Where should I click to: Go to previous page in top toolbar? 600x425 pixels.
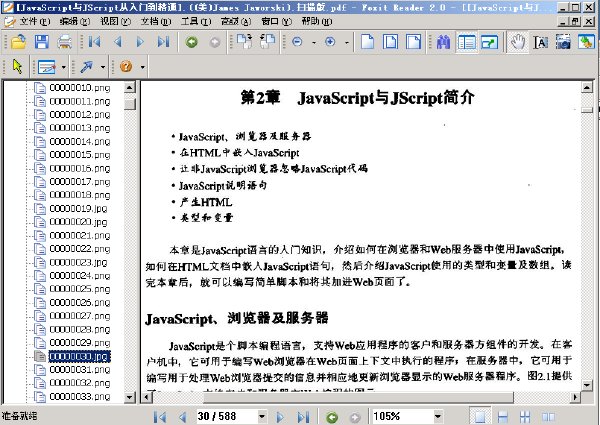tap(118, 41)
